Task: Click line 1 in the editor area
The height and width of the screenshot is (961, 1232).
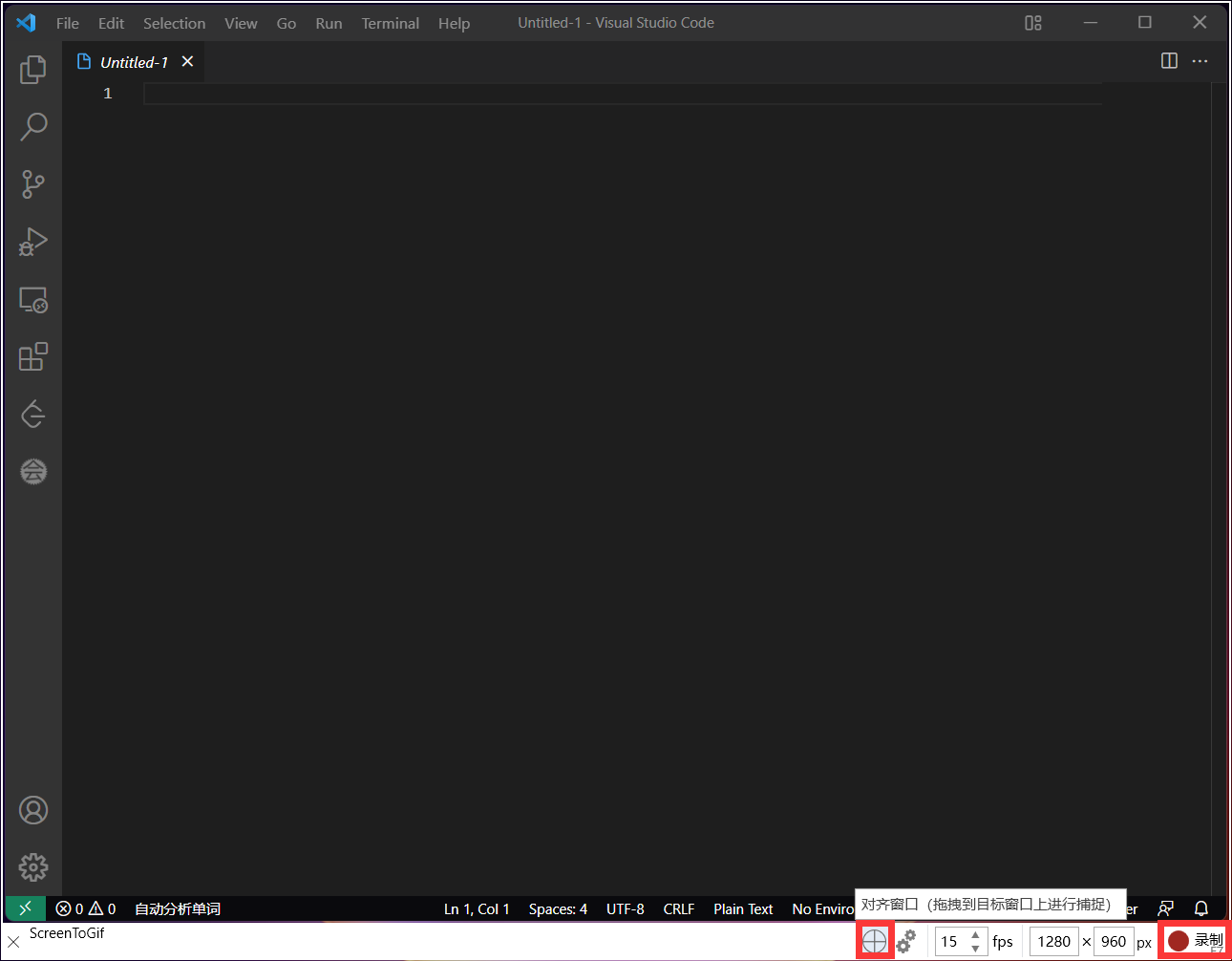Action: [x=623, y=94]
